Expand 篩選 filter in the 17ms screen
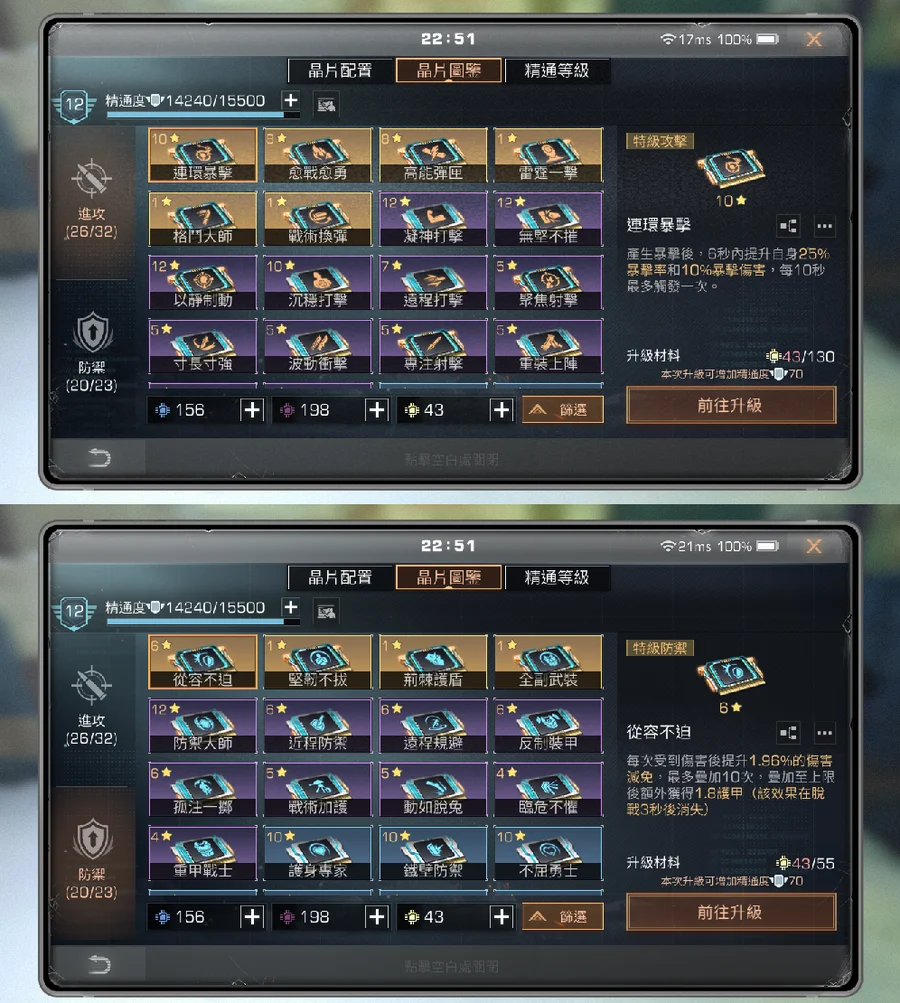 (x=563, y=410)
